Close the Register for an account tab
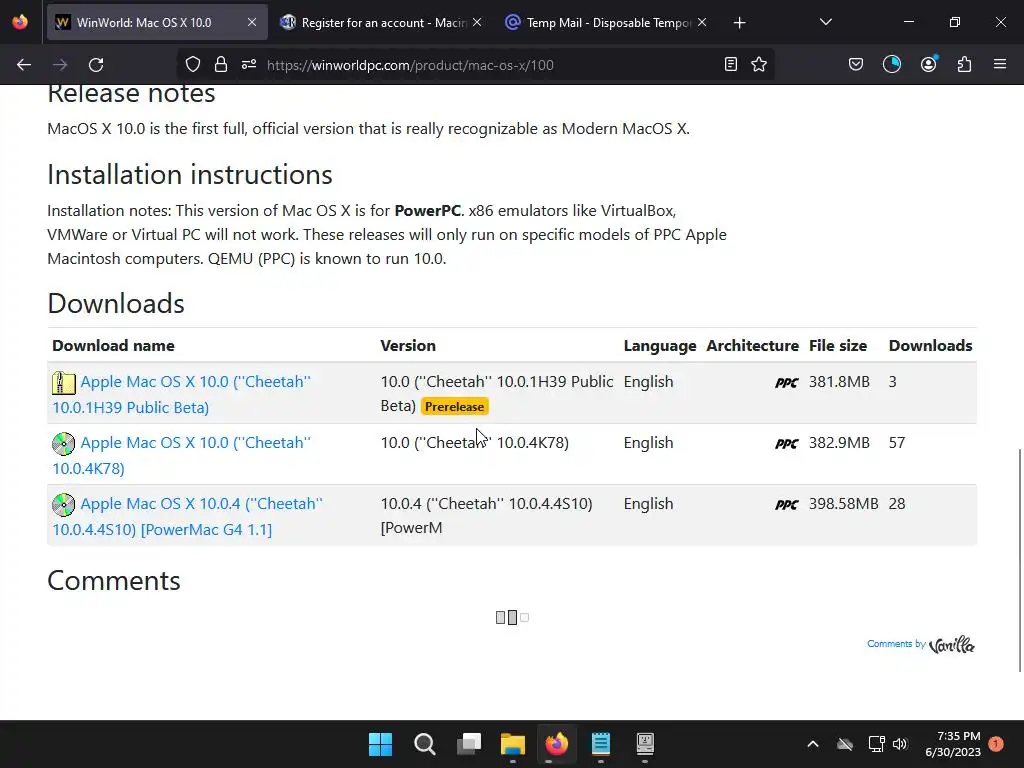This screenshot has width=1024, height=768. point(477,22)
